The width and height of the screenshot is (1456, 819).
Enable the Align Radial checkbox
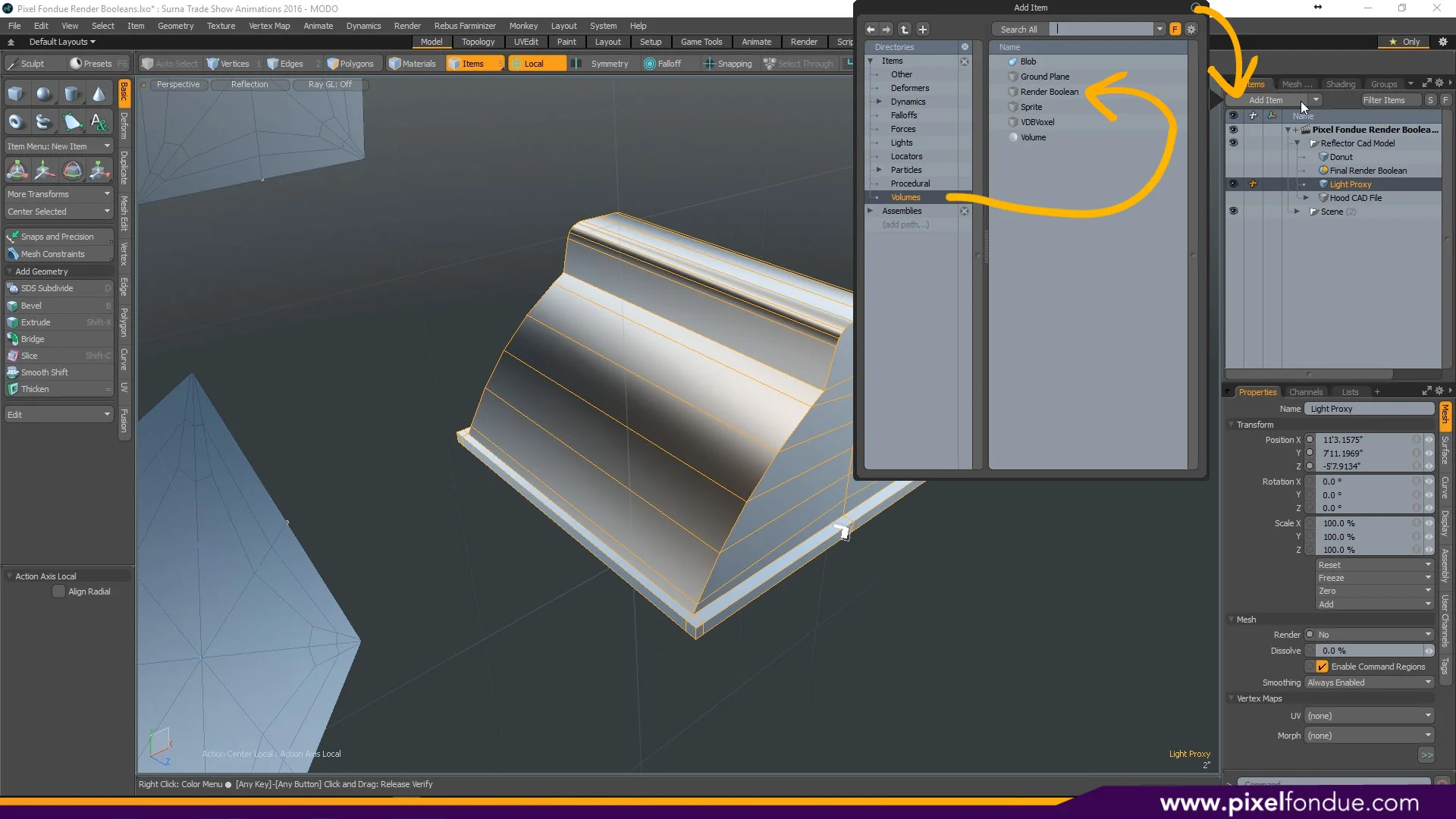pos(58,591)
